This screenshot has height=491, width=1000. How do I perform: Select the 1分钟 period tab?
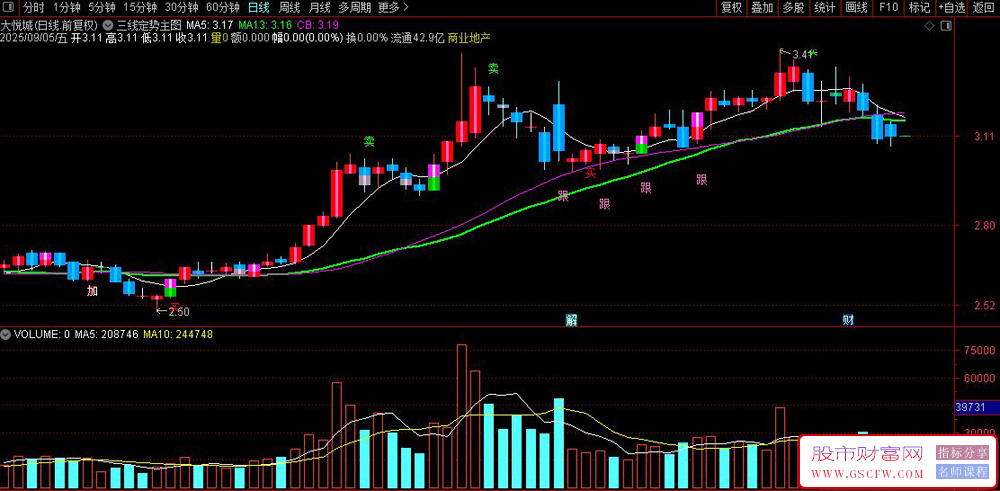coord(66,8)
